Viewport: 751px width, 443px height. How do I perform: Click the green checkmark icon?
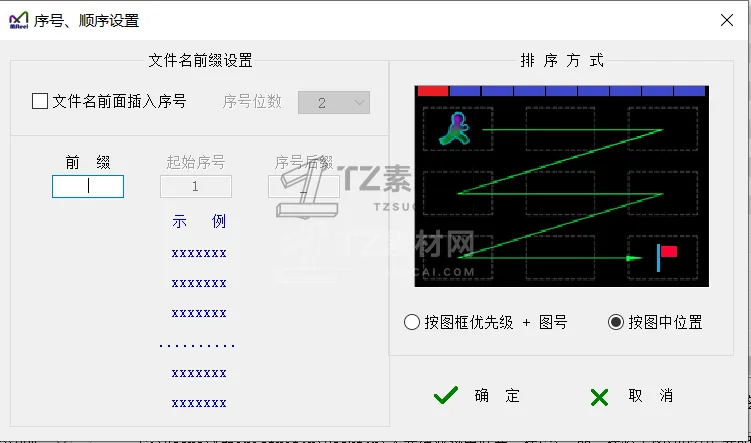click(x=445, y=396)
